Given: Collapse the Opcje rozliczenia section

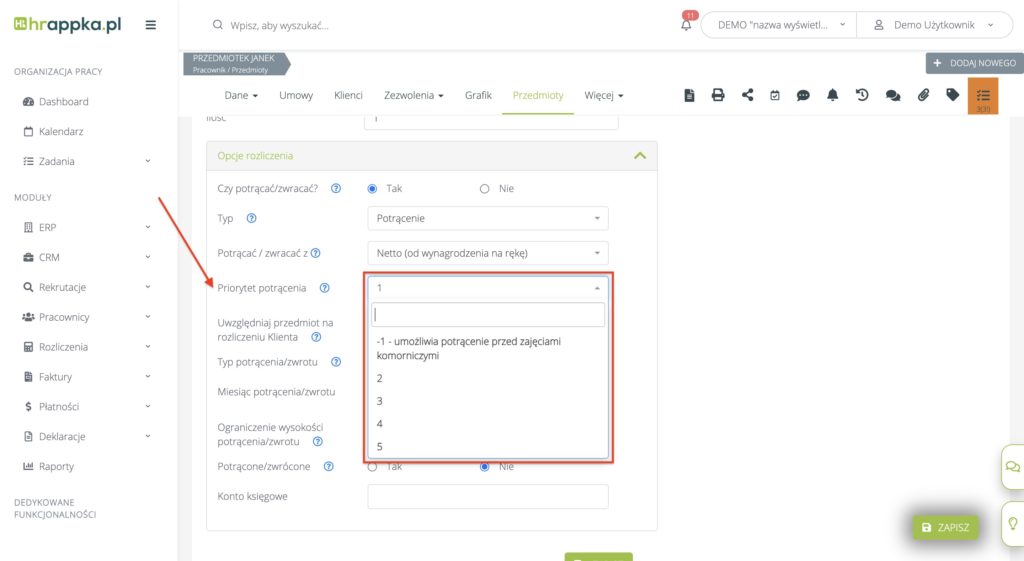Looking at the screenshot, I should [x=639, y=156].
